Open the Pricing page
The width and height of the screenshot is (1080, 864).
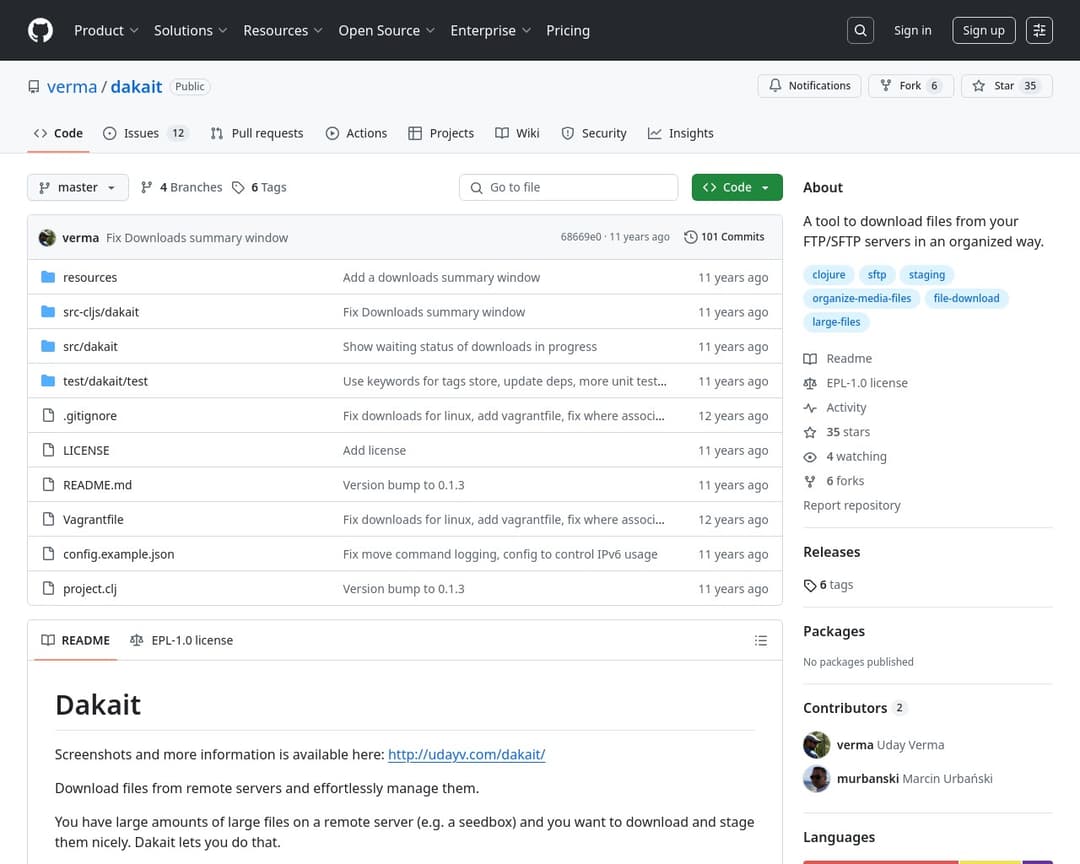point(568,30)
